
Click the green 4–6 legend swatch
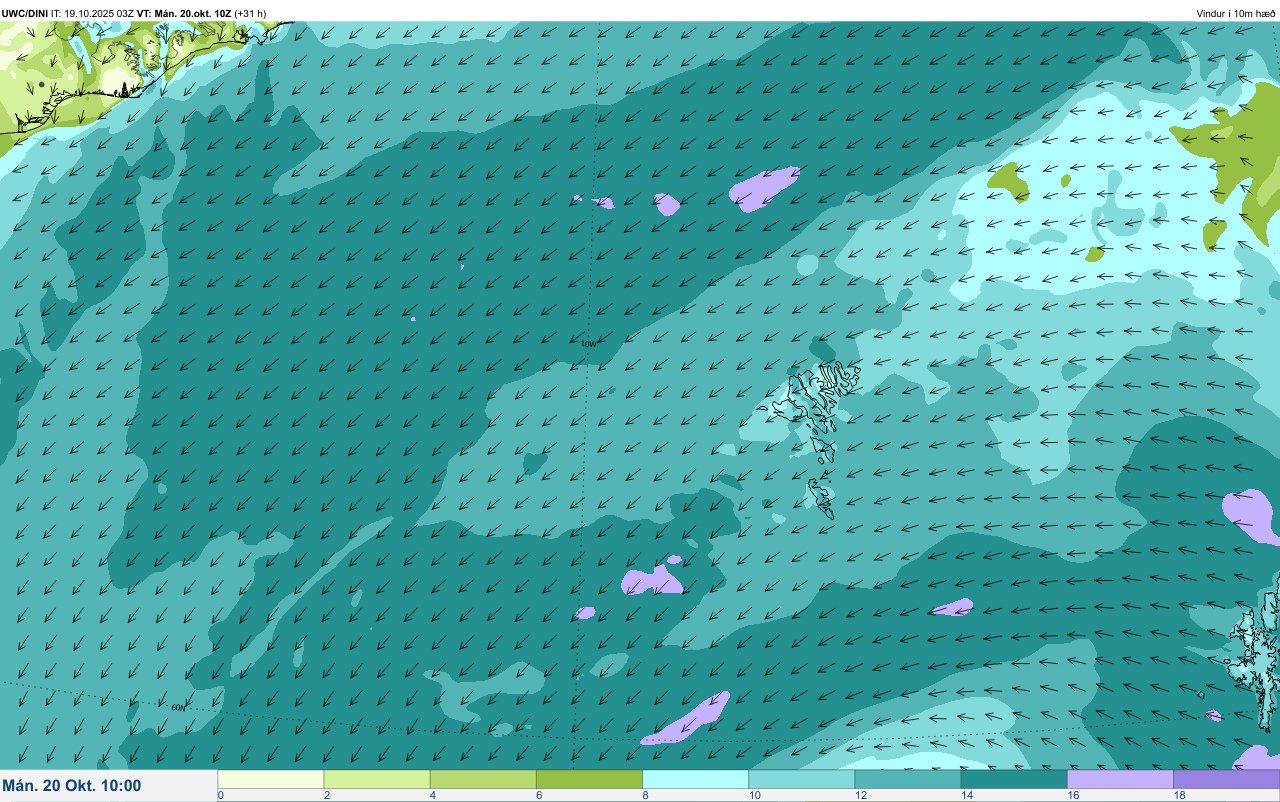[x=483, y=779]
